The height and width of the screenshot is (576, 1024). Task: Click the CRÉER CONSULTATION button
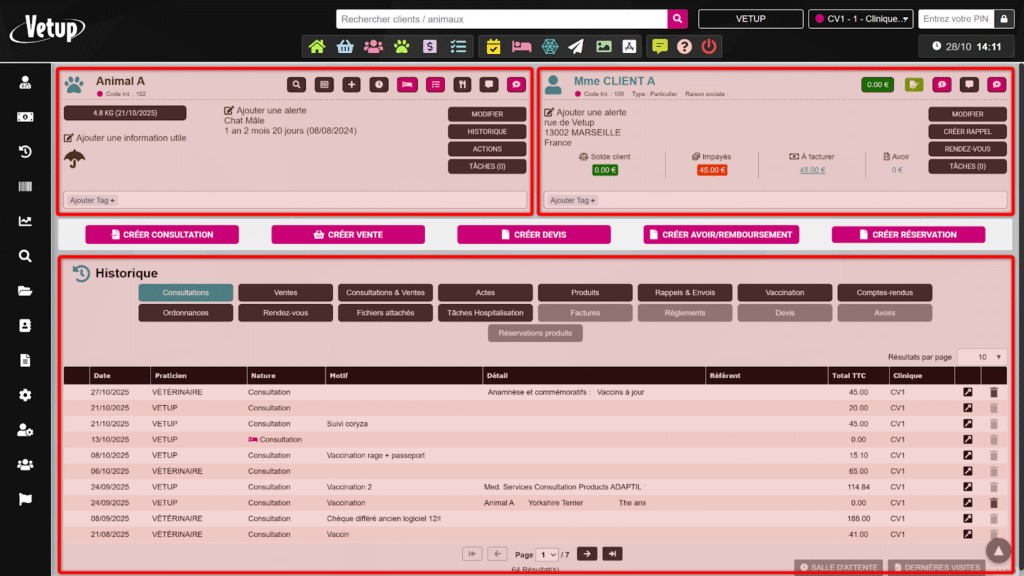162,234
